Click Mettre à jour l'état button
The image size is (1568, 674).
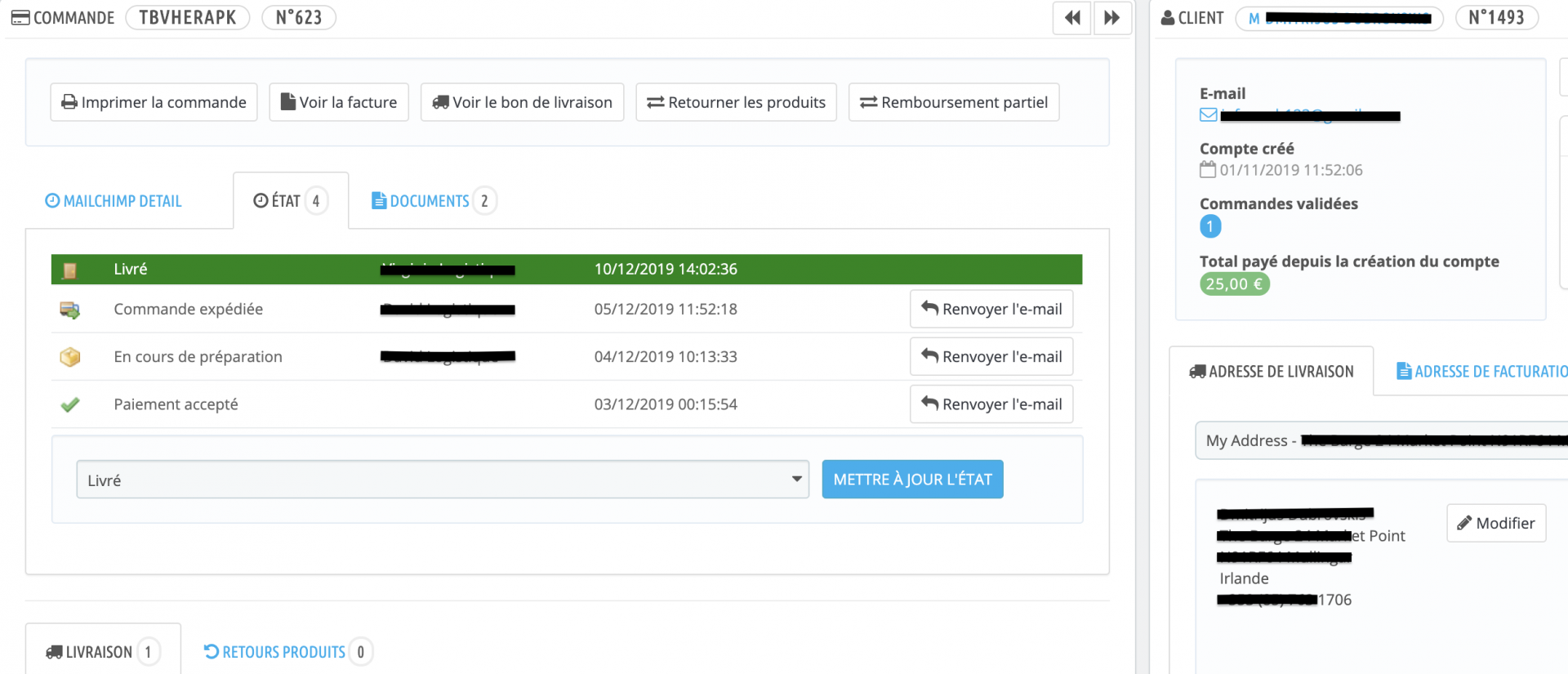[x=912, y=480]
